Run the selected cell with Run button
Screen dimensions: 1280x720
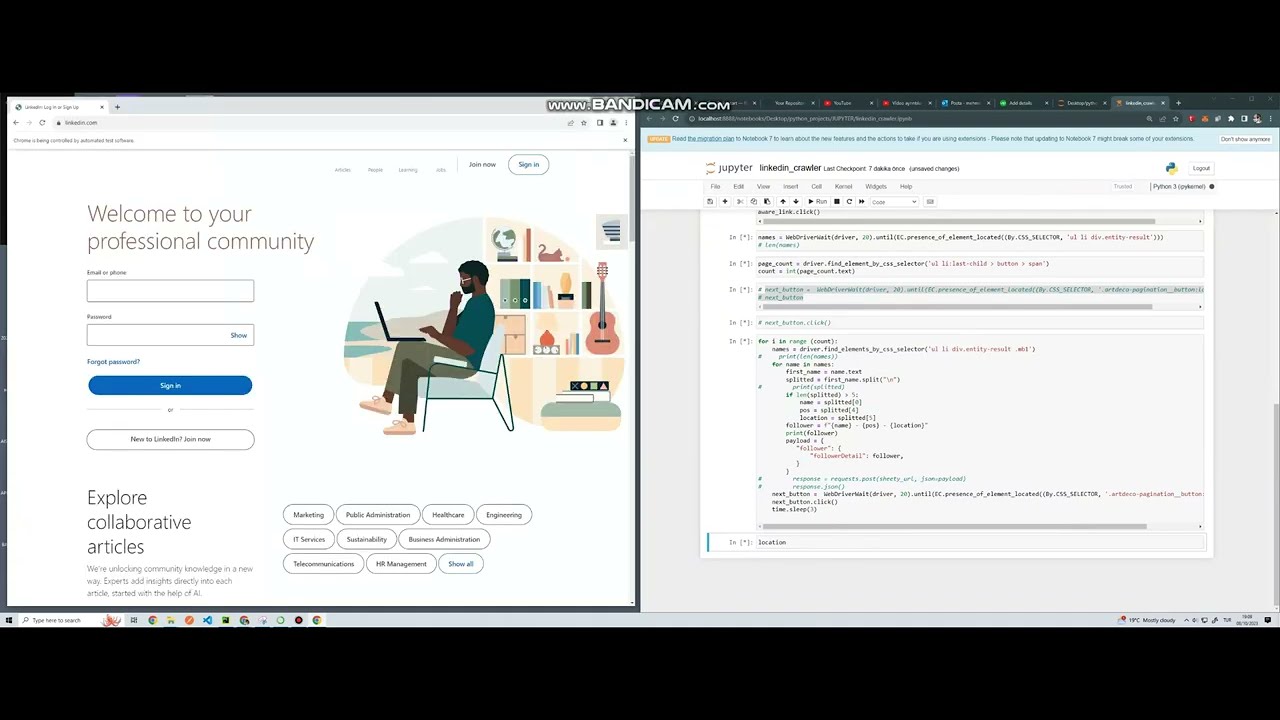coord(817,201)
